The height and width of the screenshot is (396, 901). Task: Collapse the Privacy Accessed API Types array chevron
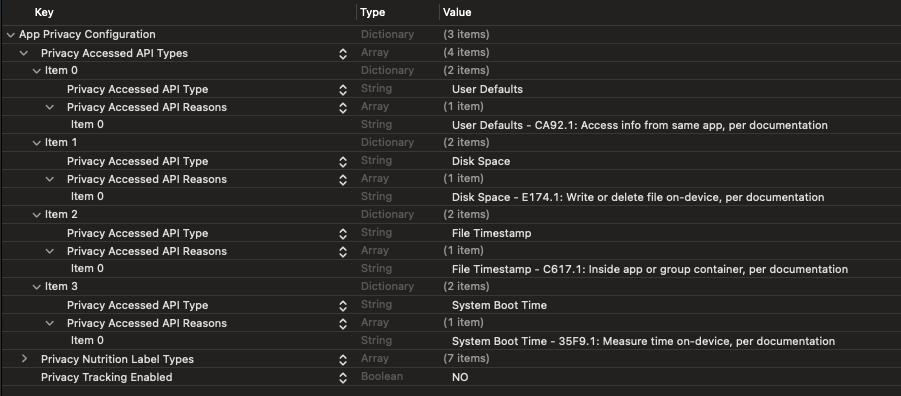pos(24,53)
